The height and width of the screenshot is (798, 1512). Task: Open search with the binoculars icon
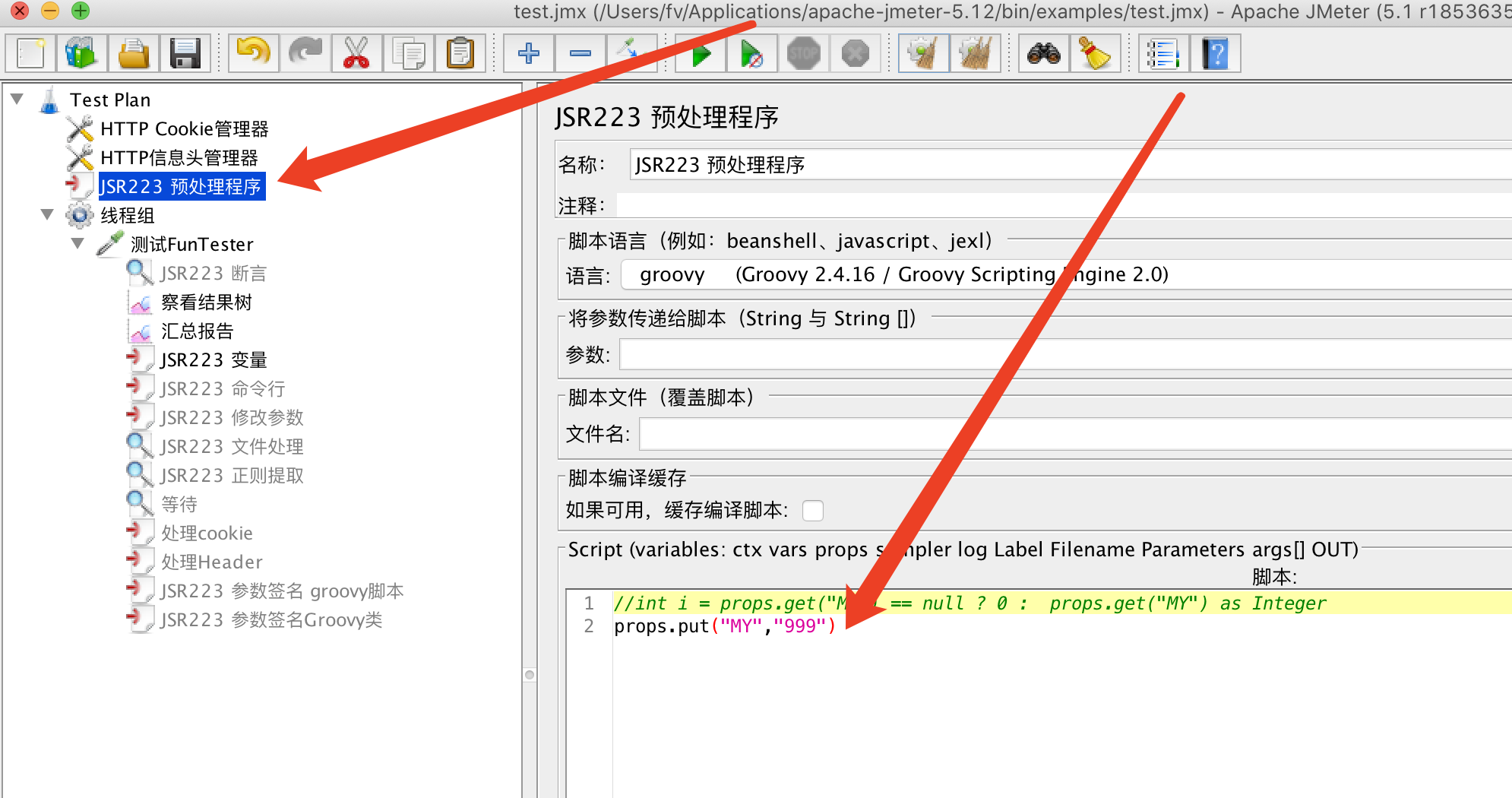point(1044,54)
